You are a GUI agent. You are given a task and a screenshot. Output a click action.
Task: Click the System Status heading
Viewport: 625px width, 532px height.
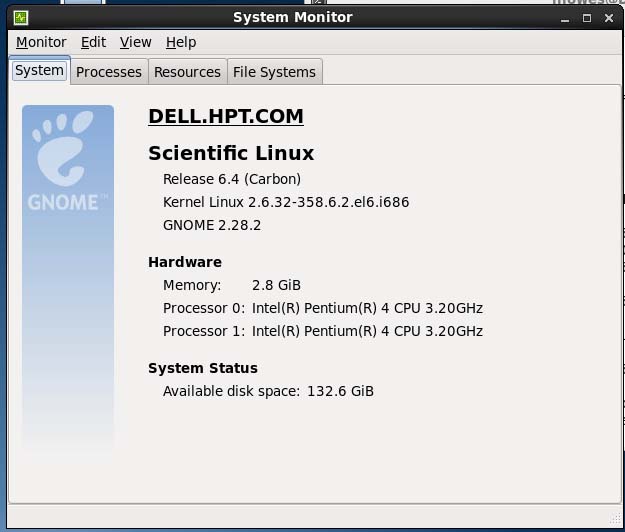click(203, 368)
